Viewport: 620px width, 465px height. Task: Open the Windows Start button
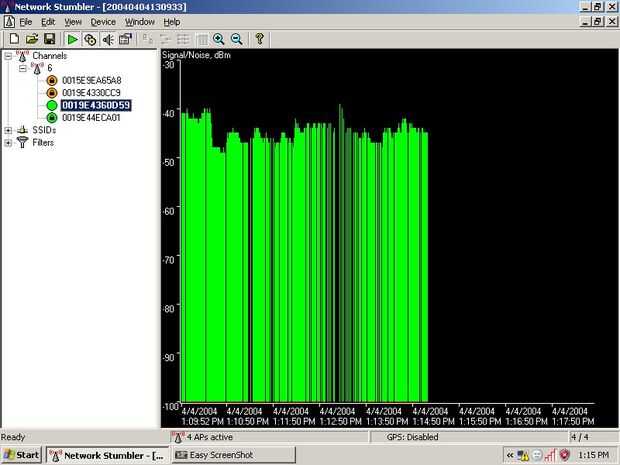point(21,455)
